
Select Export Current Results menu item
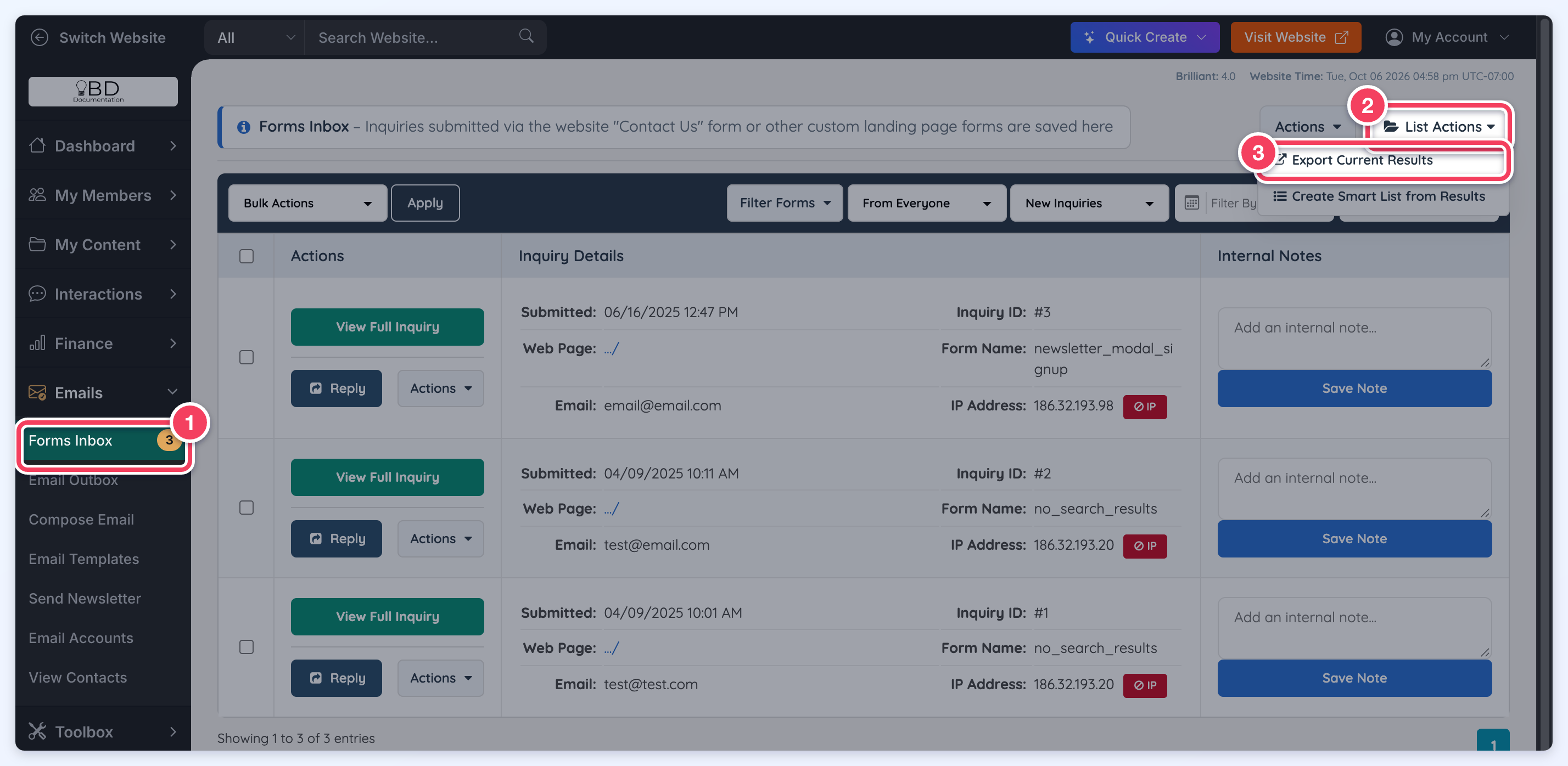click(1382, 160)
